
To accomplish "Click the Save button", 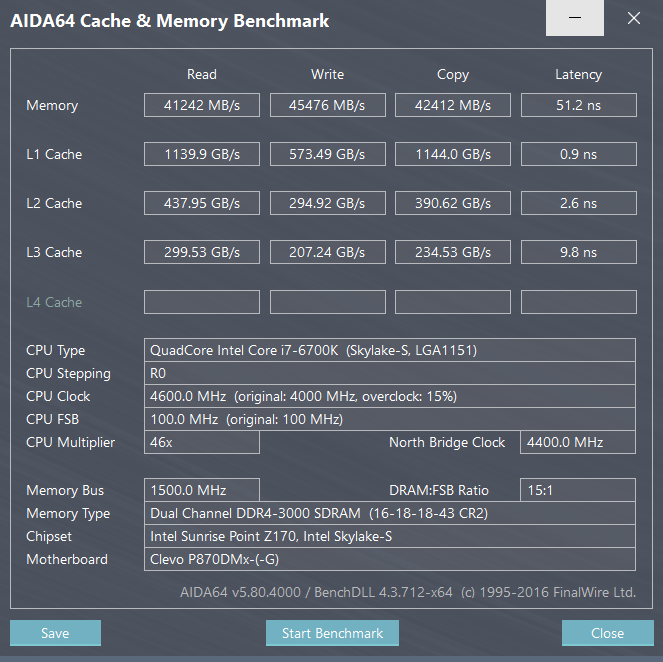I will (x=55, y=633).
